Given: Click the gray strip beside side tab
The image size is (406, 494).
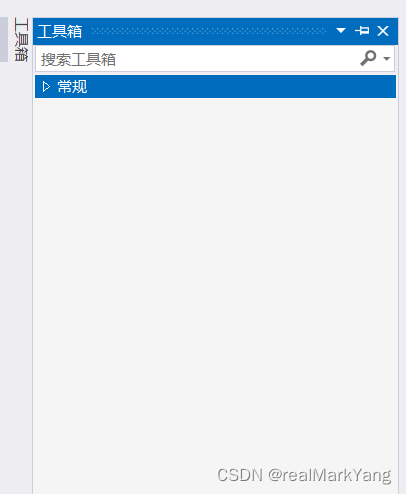Looking at the screenshot, I should tap(4, 40).
